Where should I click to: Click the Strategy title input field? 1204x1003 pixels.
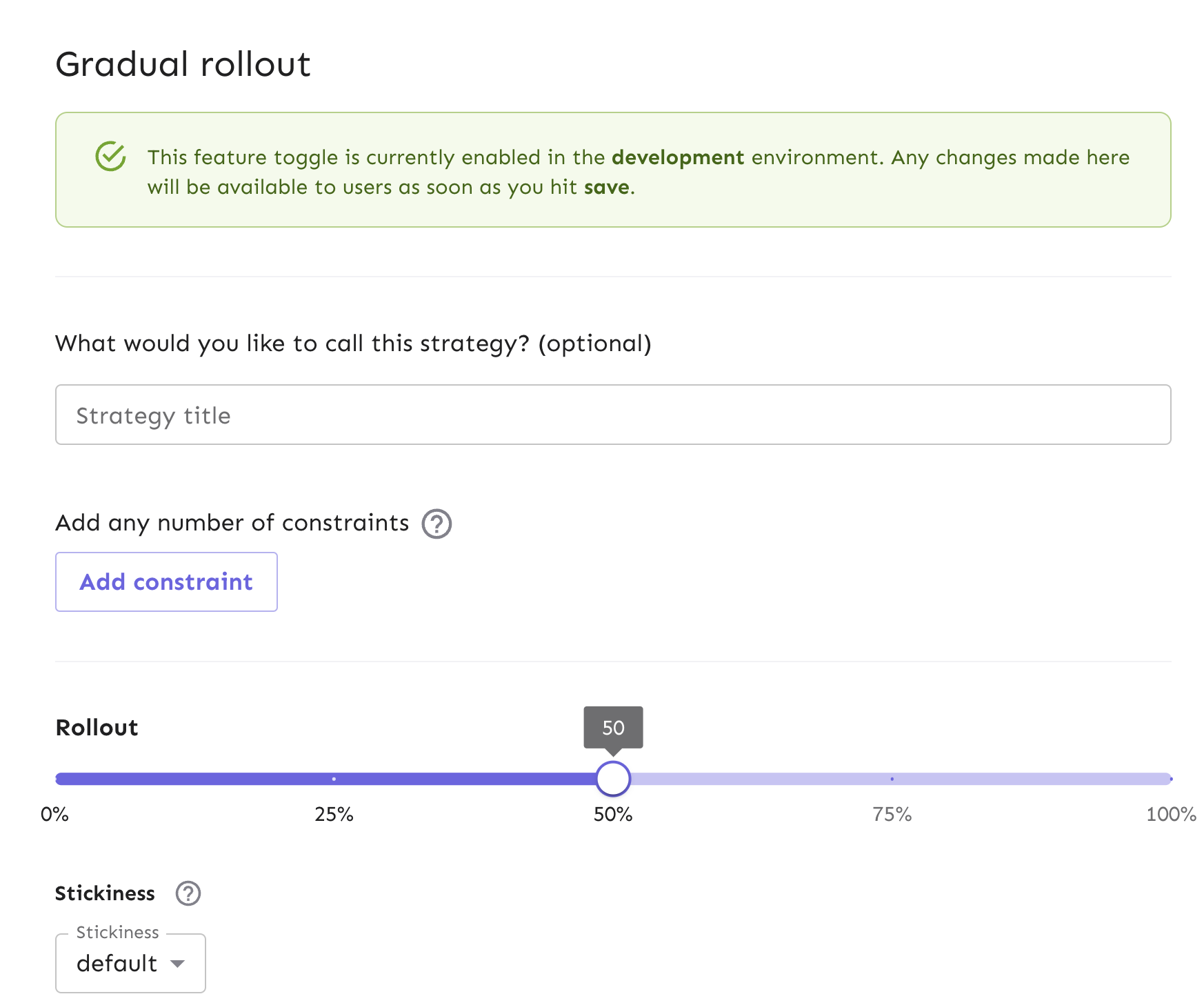(612, 414)
